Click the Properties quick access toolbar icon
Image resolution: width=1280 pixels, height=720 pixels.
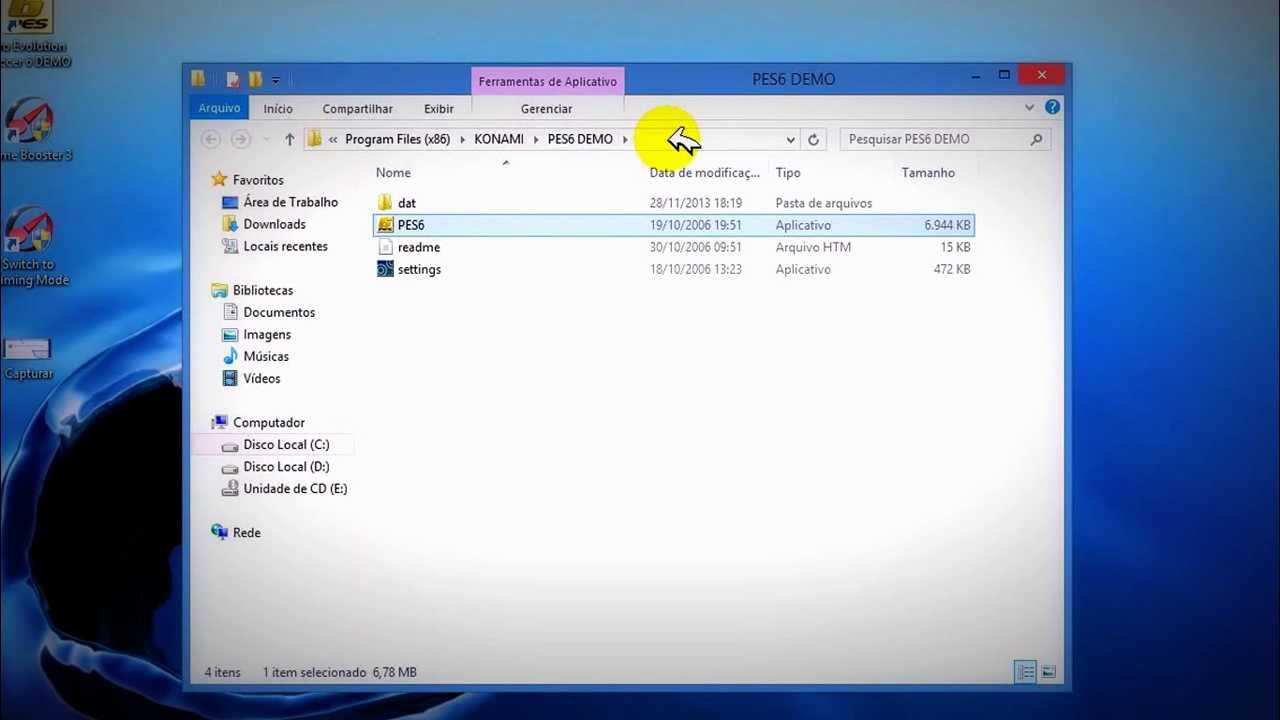232,79
